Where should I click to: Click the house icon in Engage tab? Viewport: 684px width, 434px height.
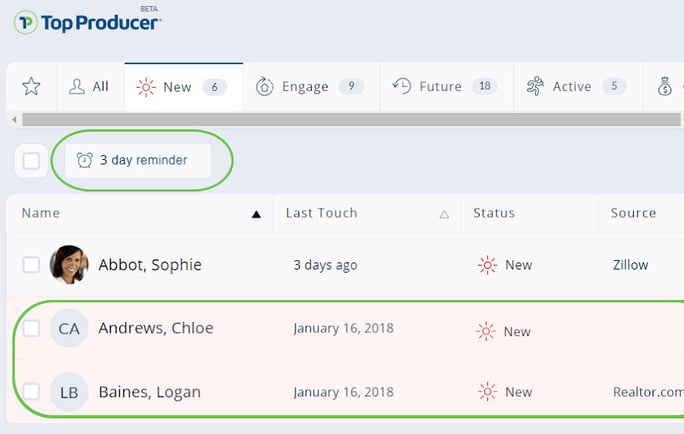tap(264, 86)
